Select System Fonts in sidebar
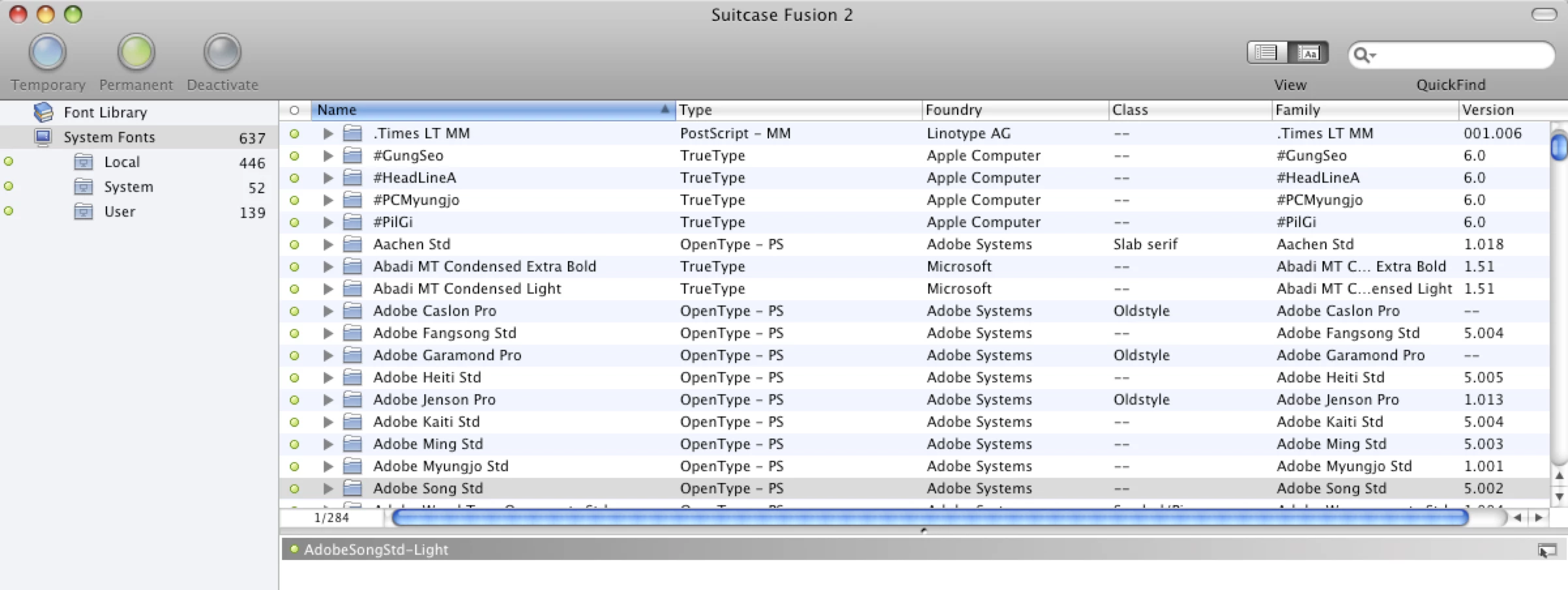Viewport: 1568px width, 590px height. coord(138,137)
